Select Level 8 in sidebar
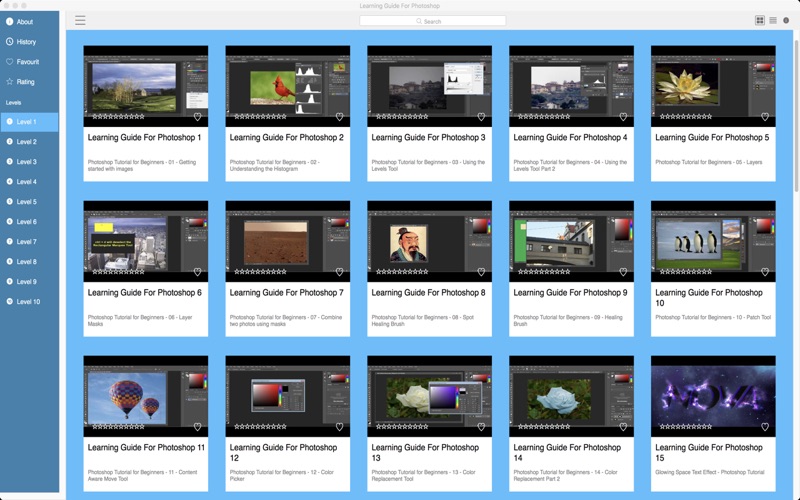 tap(29, 262)
